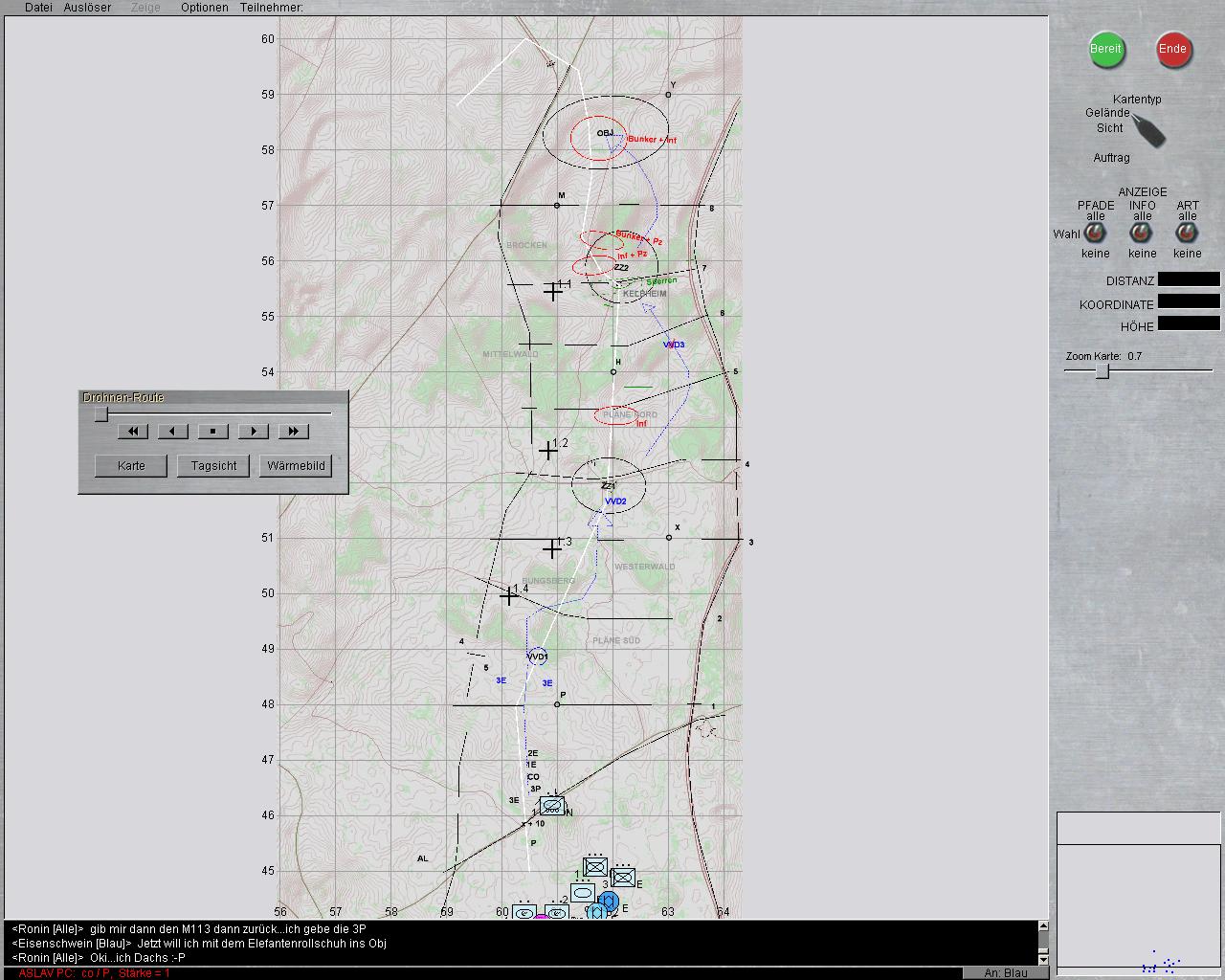Open the Optionen menu

pos(205,8)
